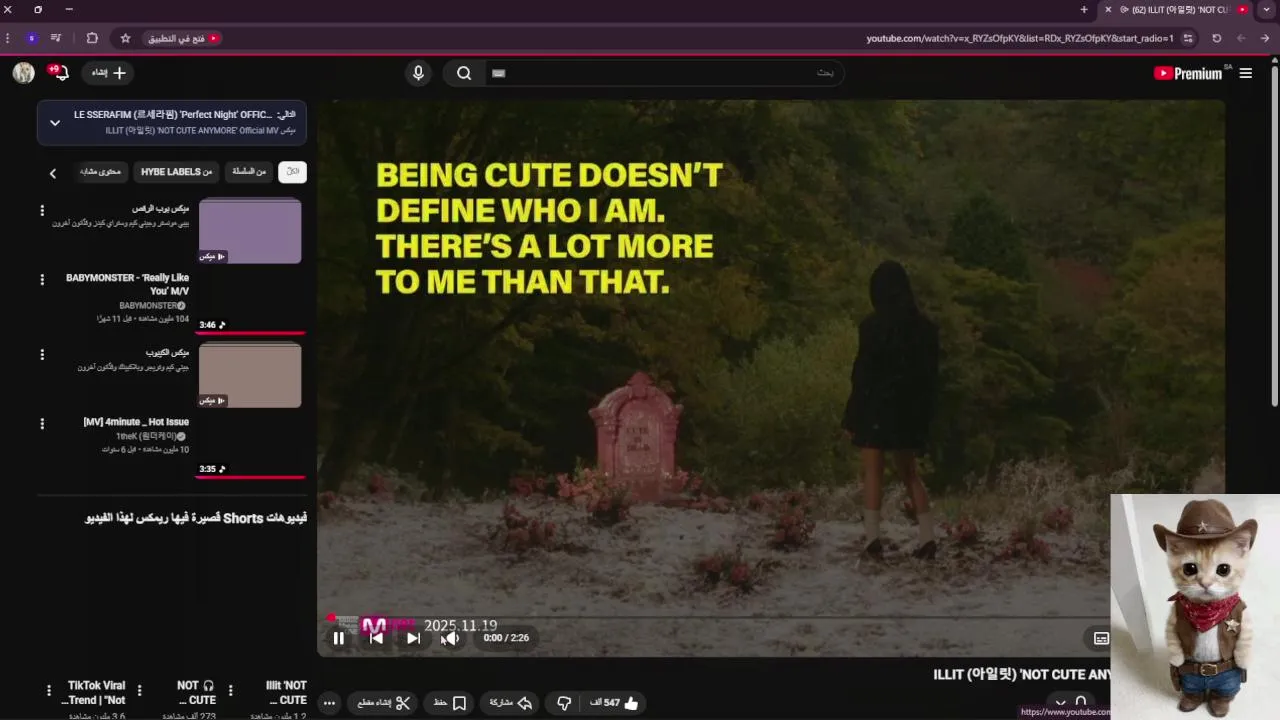Open the browser three-dot menu
Viewport: 1280px width, 720px height.
tap(8, 38)
